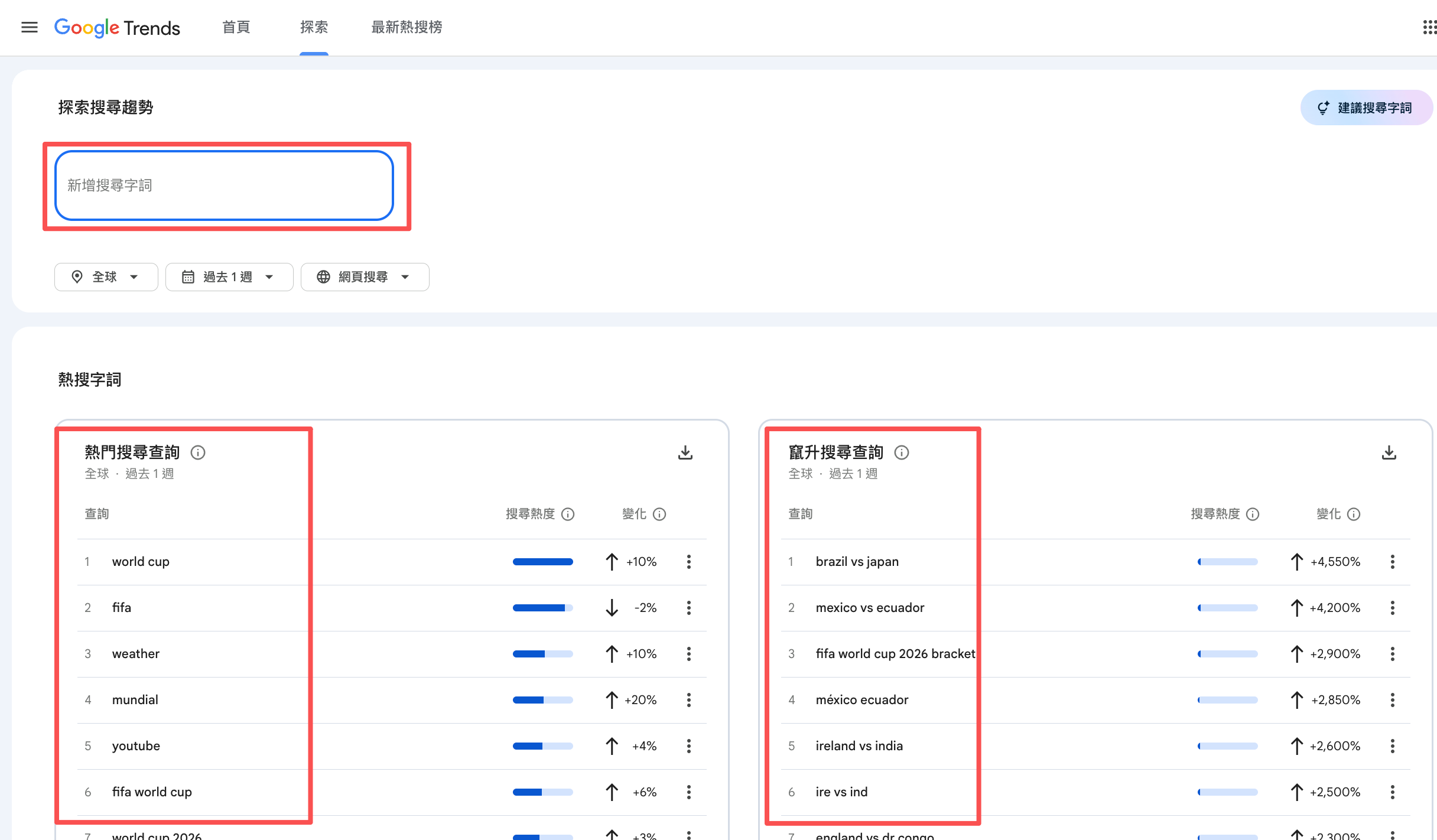Click the fifa world cup query
The width and height of the screenshot is (1437, 840).
point(152,792)
